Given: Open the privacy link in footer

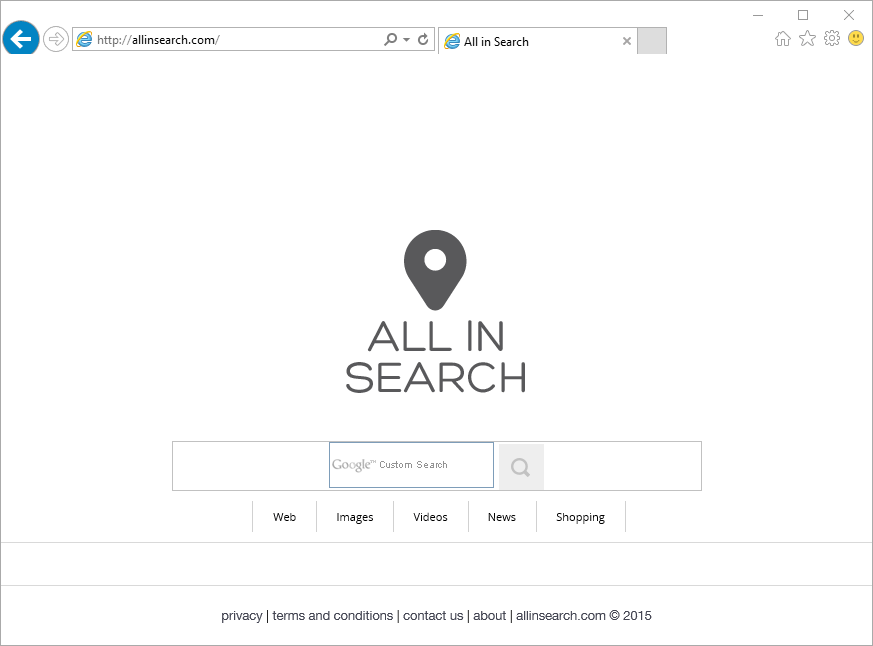Looking at the screenshot, I should coord(241,616).
